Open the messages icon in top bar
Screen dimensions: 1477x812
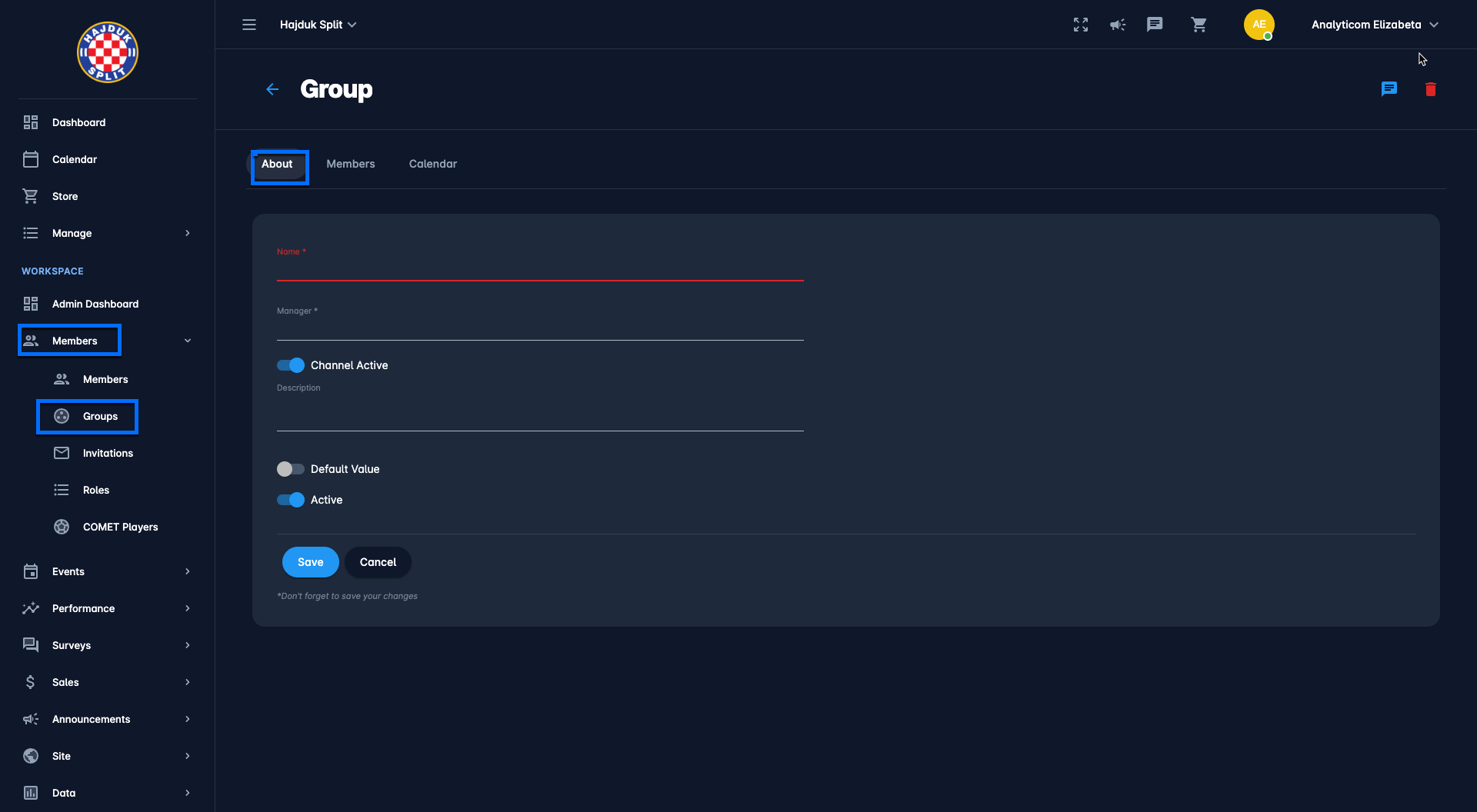(x=1155, y=25)
